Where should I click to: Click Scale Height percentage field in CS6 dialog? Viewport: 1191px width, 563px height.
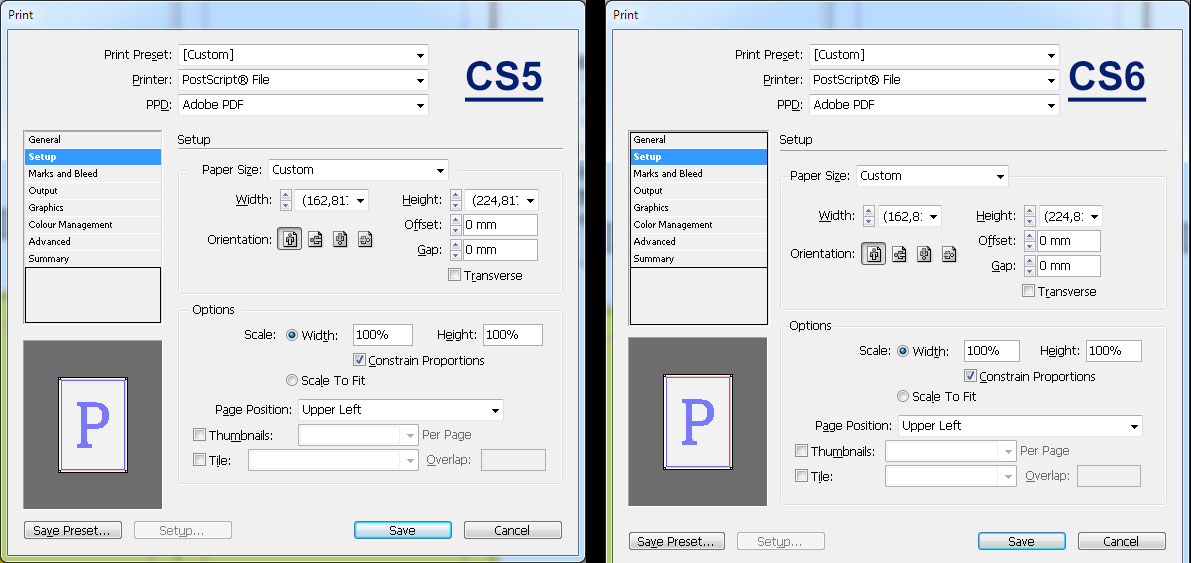1114,350
